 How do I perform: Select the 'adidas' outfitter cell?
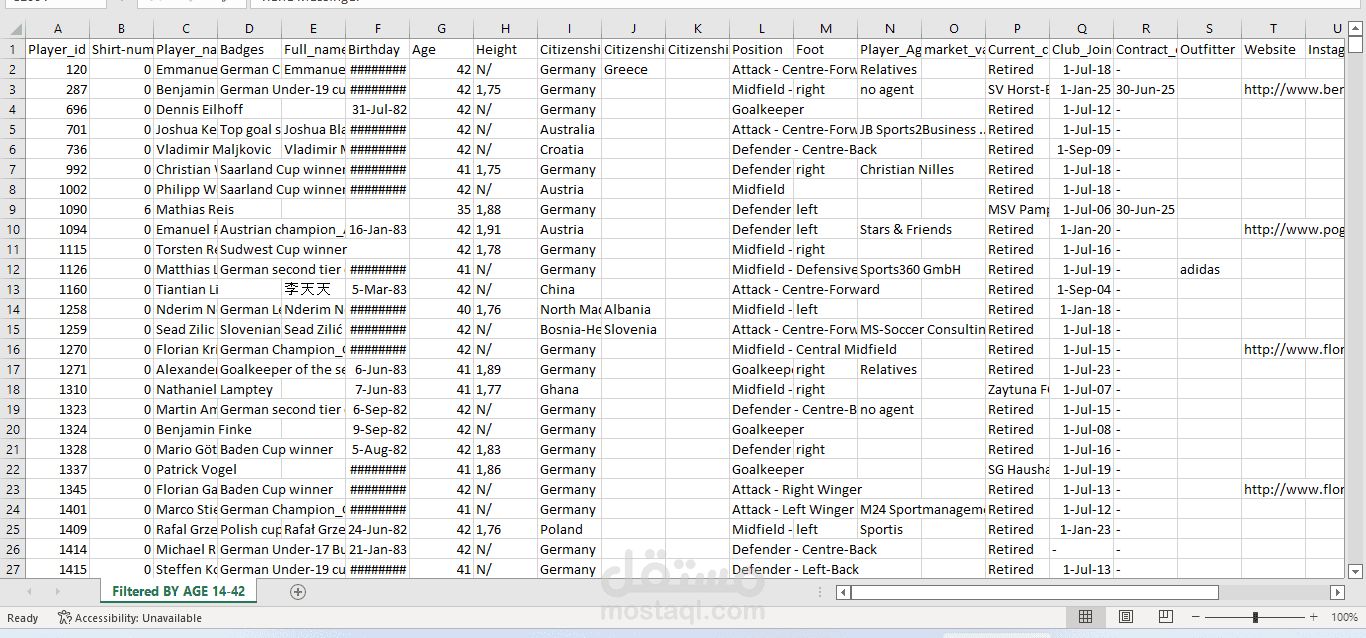point(1210,269)
